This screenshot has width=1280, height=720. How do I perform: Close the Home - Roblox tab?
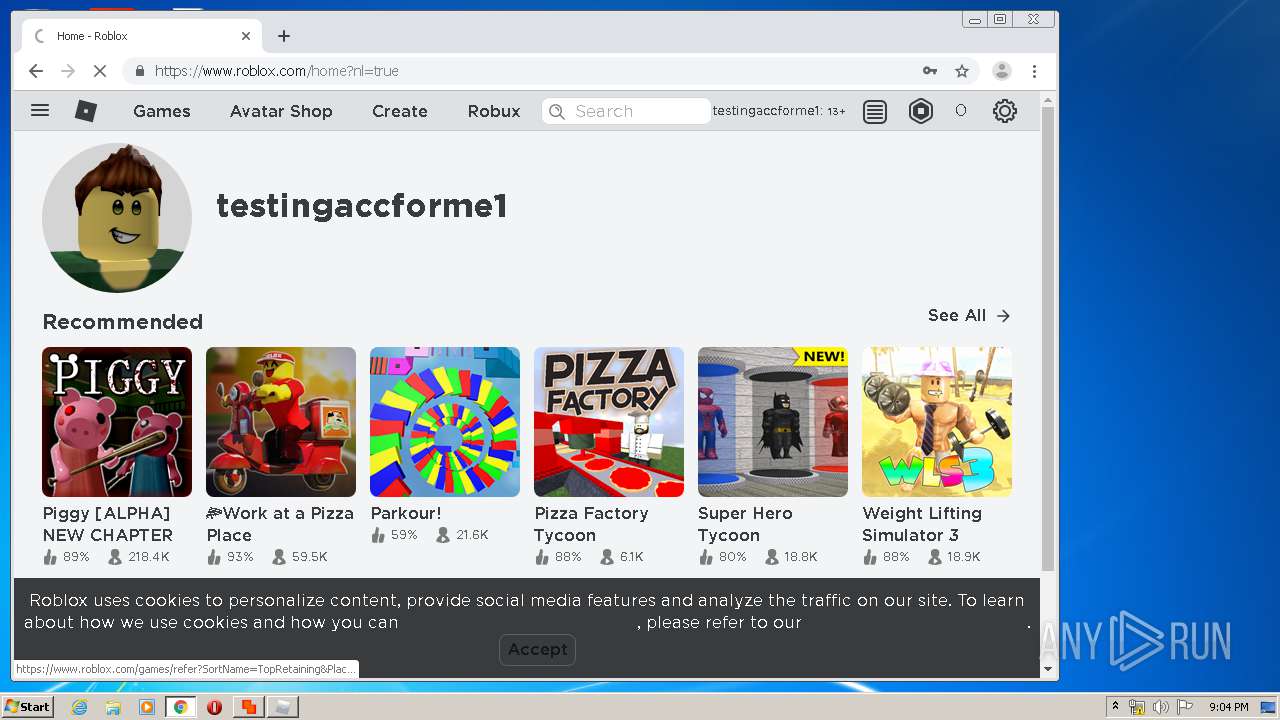(x=246, y=36)
